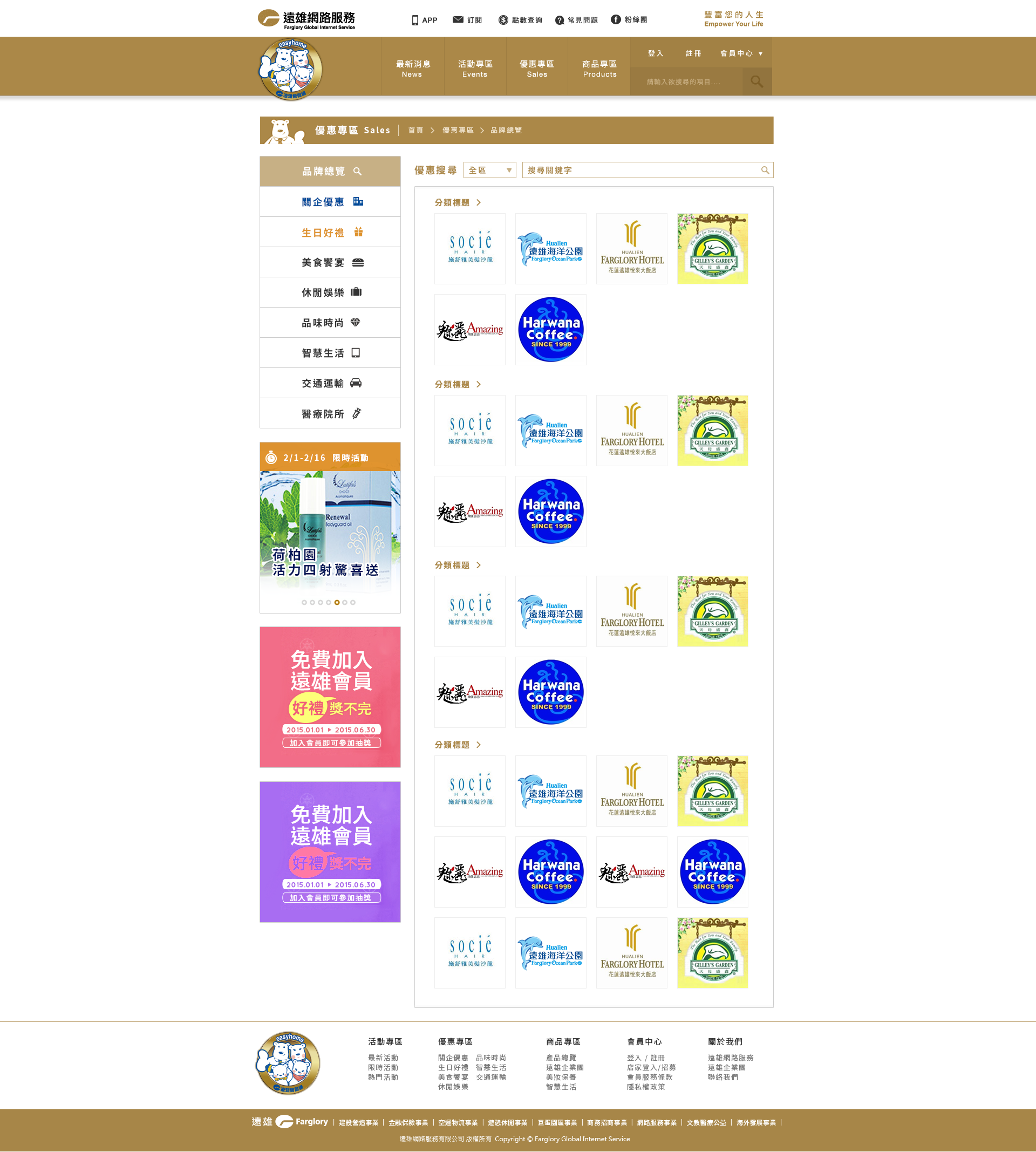Open first-row Farglory Ocean Park logo
This screenshot has width=1036, height=1152.
click(x=550, y=249)
